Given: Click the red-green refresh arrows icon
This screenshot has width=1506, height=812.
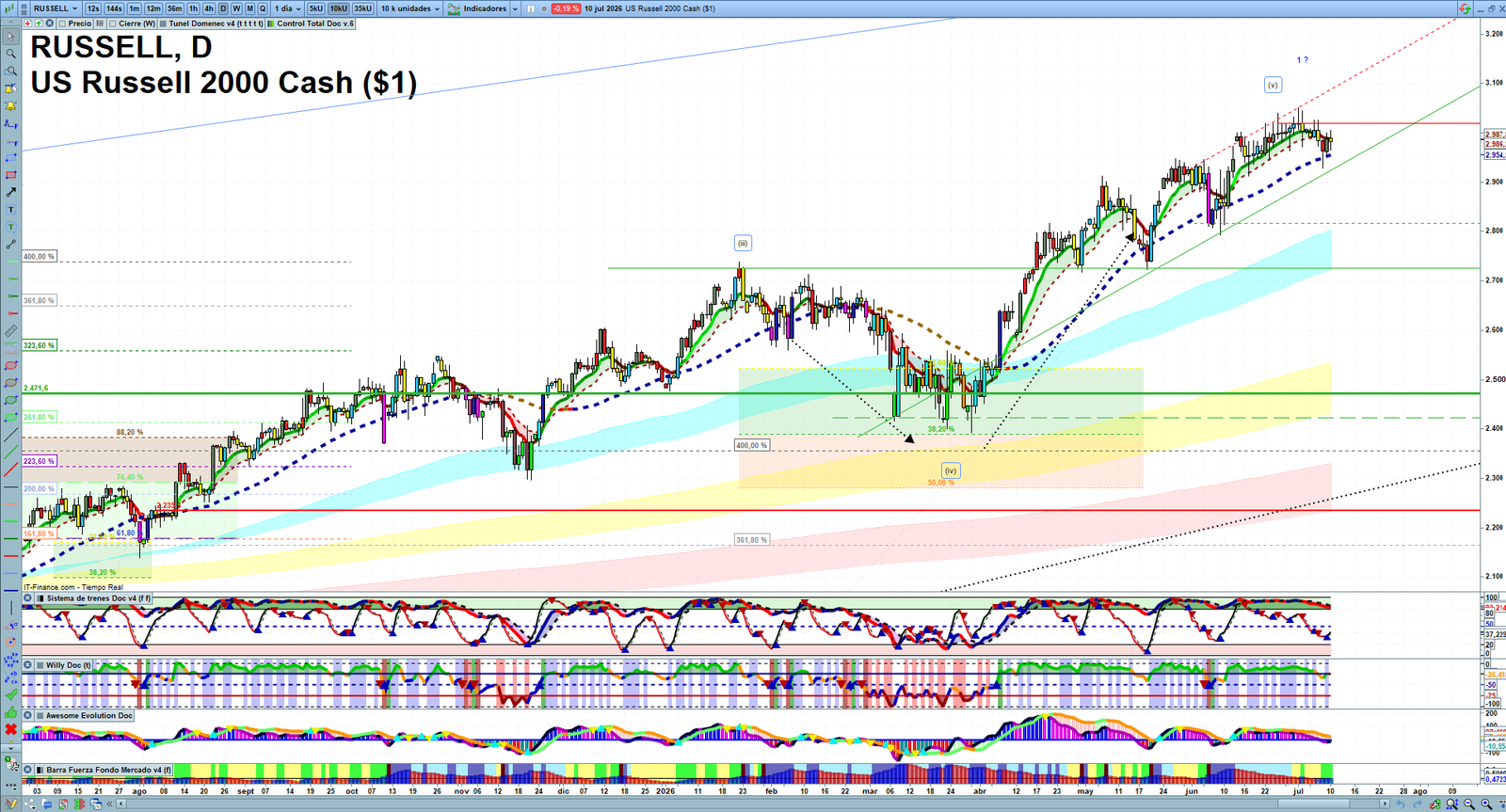Looking at the screenshot, I should (1465, 8).
